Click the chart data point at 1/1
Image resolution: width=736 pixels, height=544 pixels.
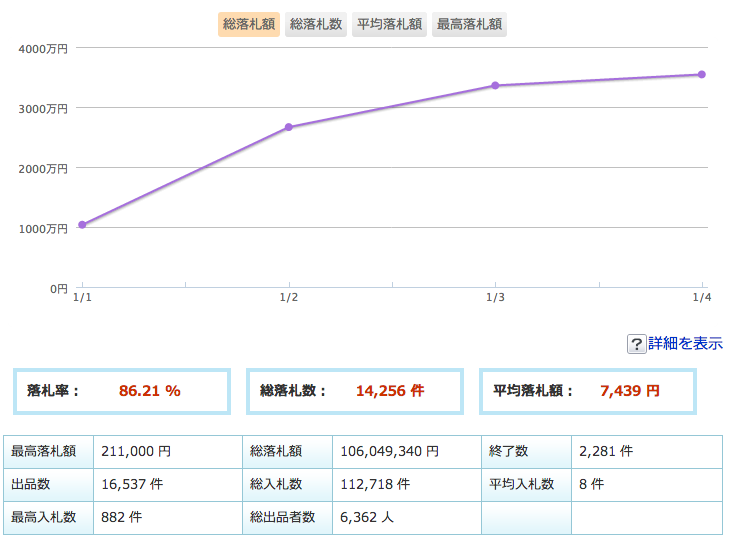pos(82,225)
